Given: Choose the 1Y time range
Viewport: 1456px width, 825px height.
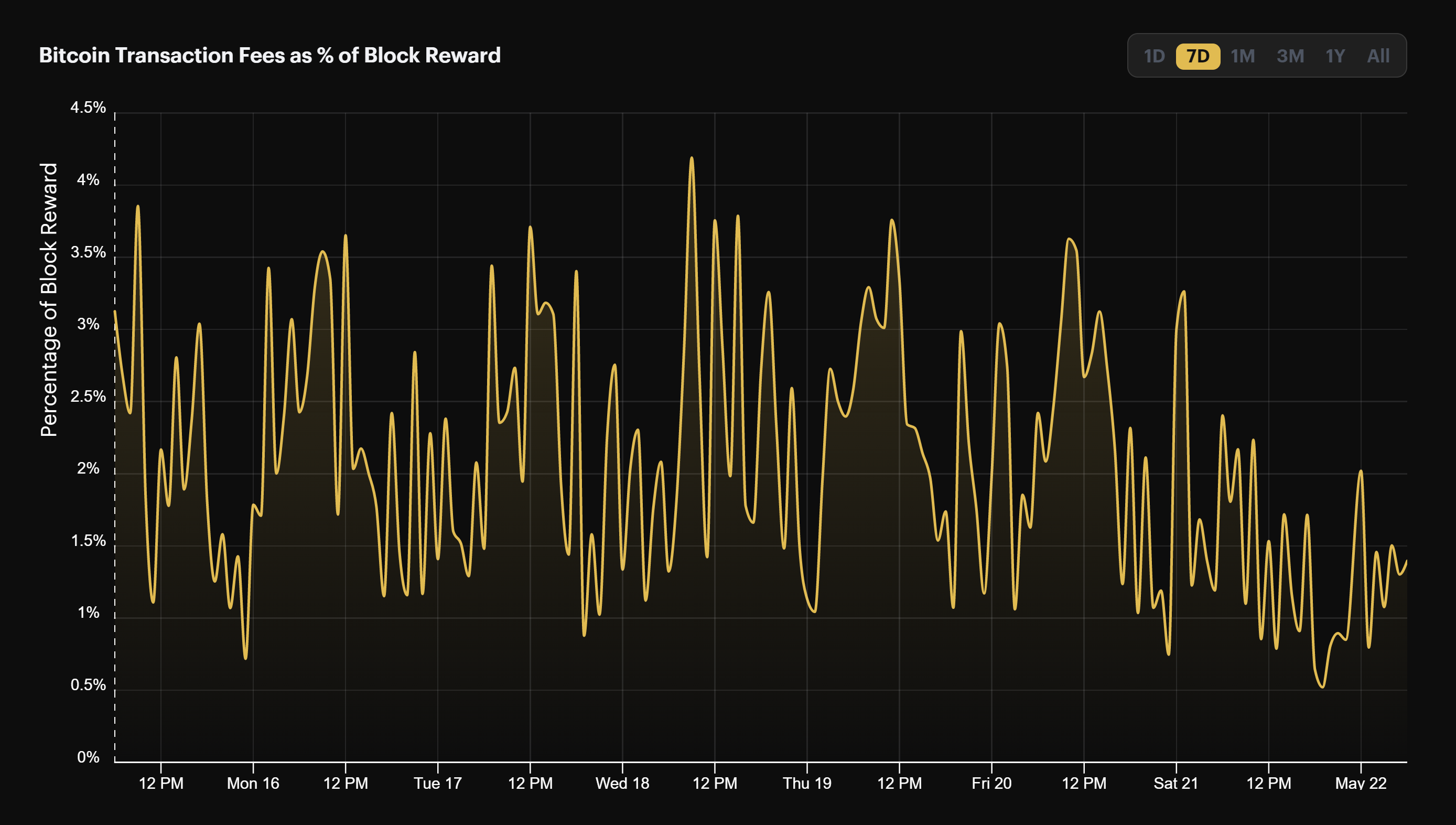Looking at the screenshot, I should pyautogui.click(x=1335, y=56).
